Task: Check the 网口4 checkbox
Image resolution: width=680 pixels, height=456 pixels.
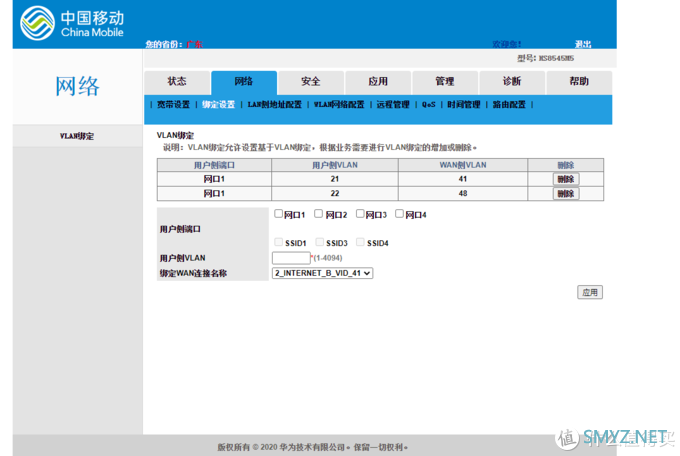Action: [x=399, y=214]
